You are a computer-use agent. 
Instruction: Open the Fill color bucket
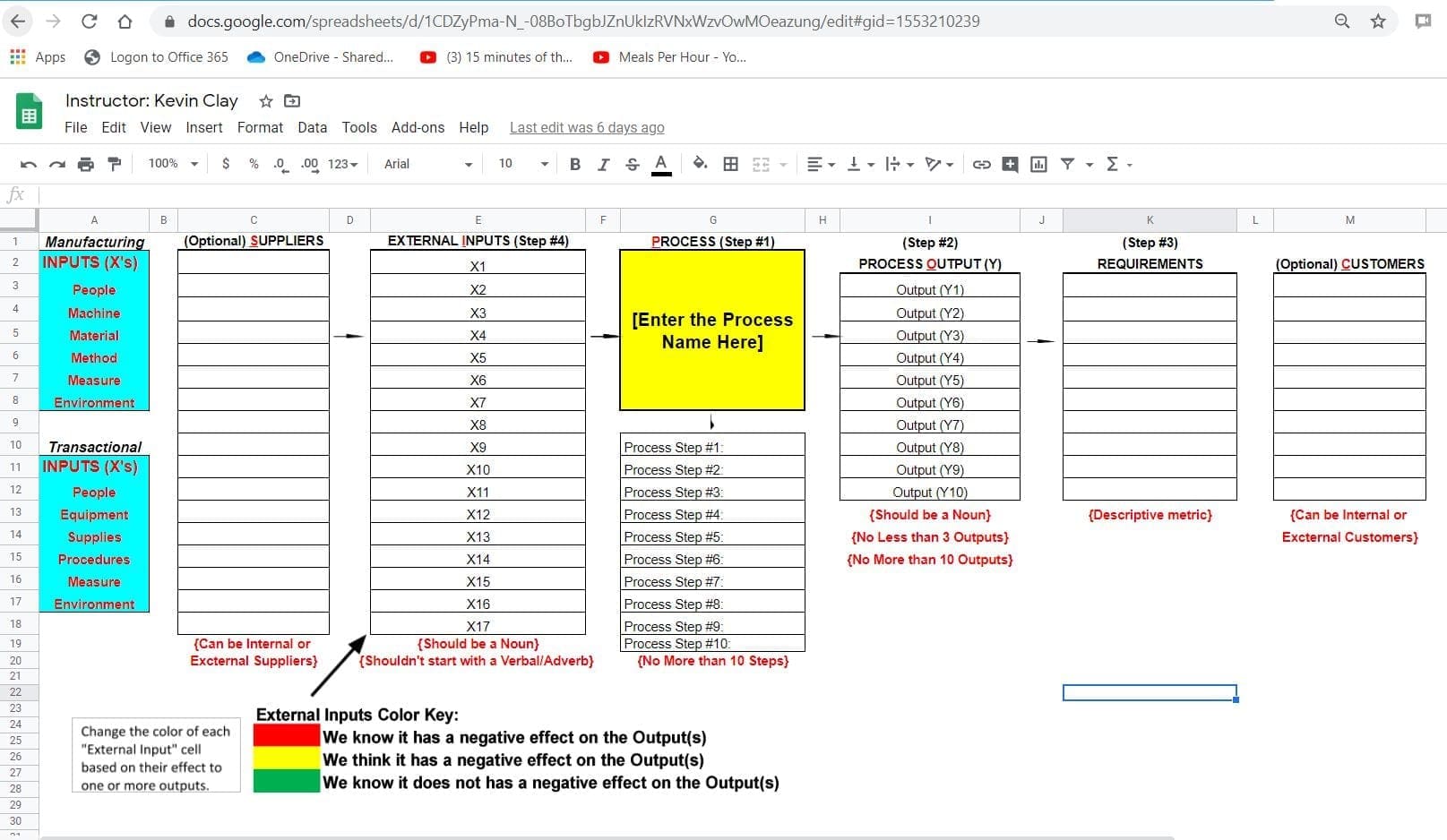(x=700, y=164)
